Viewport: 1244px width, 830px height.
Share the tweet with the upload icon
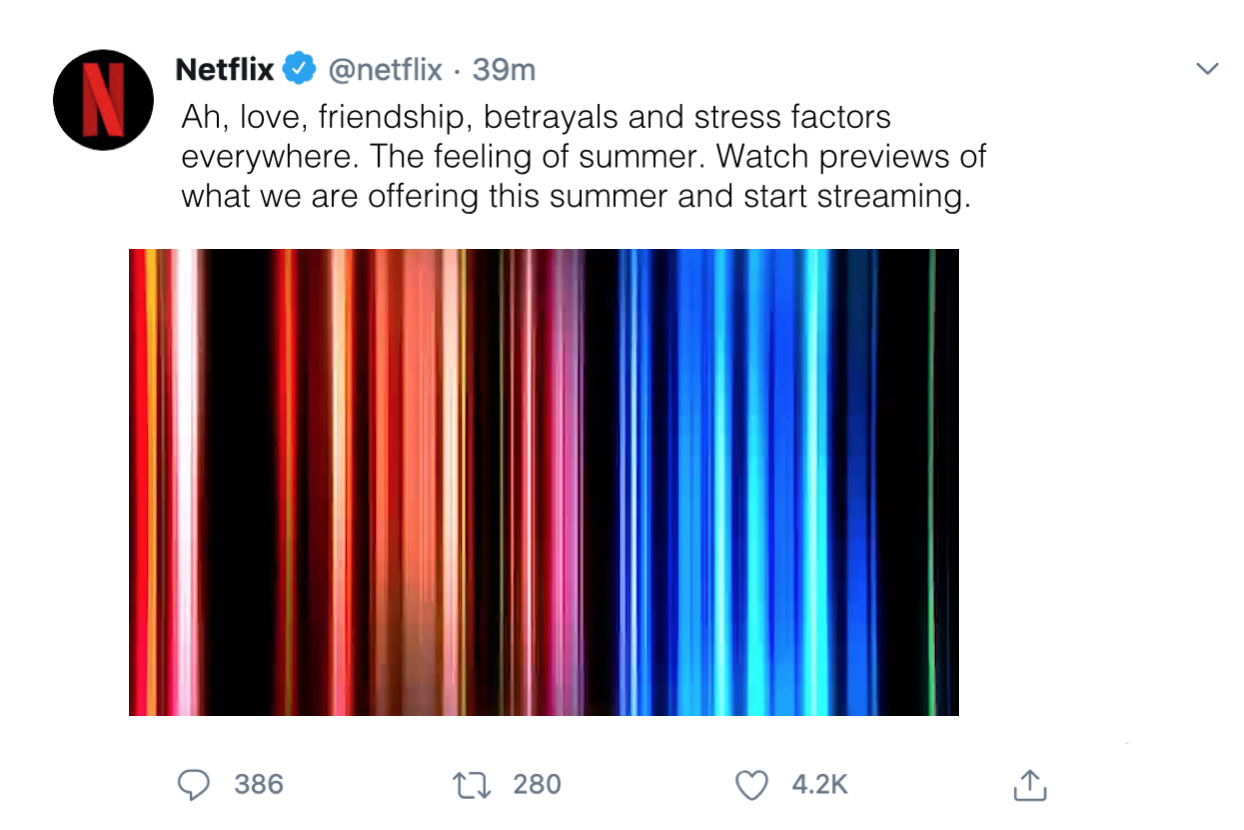point(1030,784)
